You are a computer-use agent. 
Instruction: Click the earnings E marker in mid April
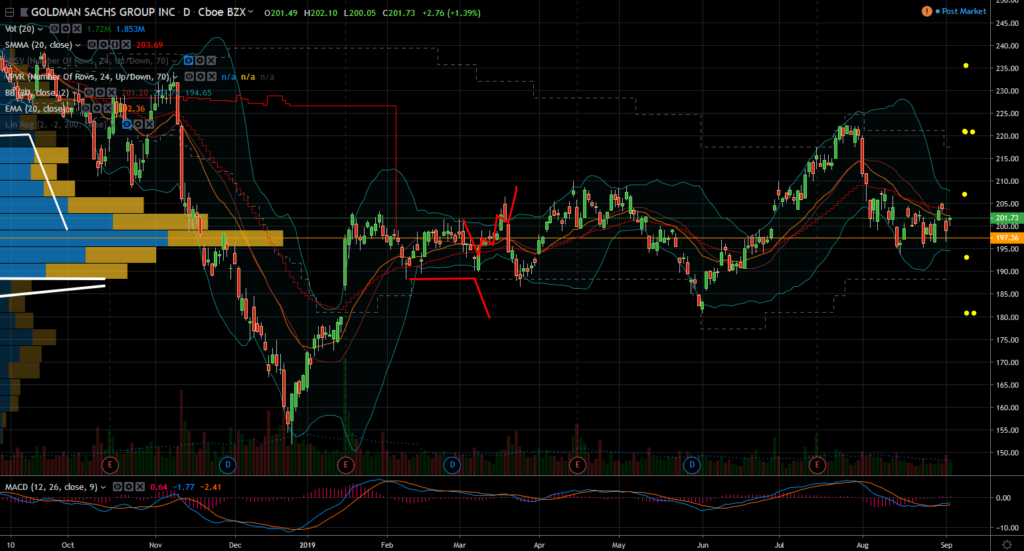pyautogui.click(x=577, y=465)
